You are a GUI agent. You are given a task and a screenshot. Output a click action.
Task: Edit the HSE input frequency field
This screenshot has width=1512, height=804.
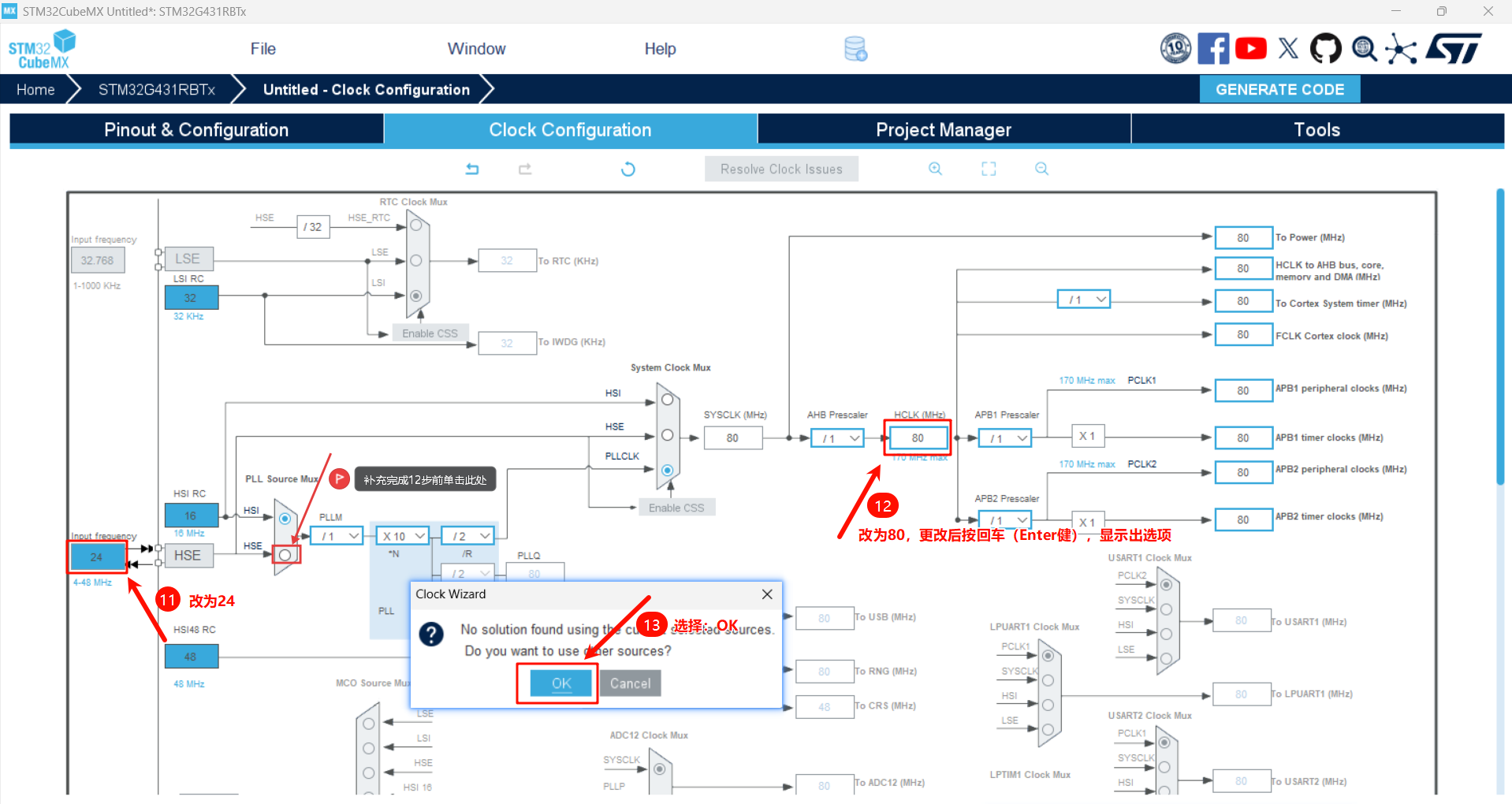pyautogui.click(x=97, y=556)
